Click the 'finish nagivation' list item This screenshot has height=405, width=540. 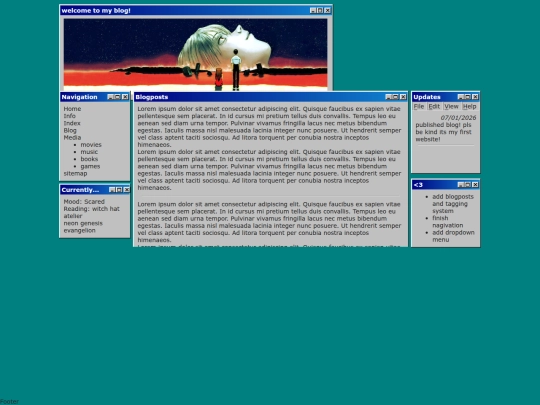pos(448,222)
